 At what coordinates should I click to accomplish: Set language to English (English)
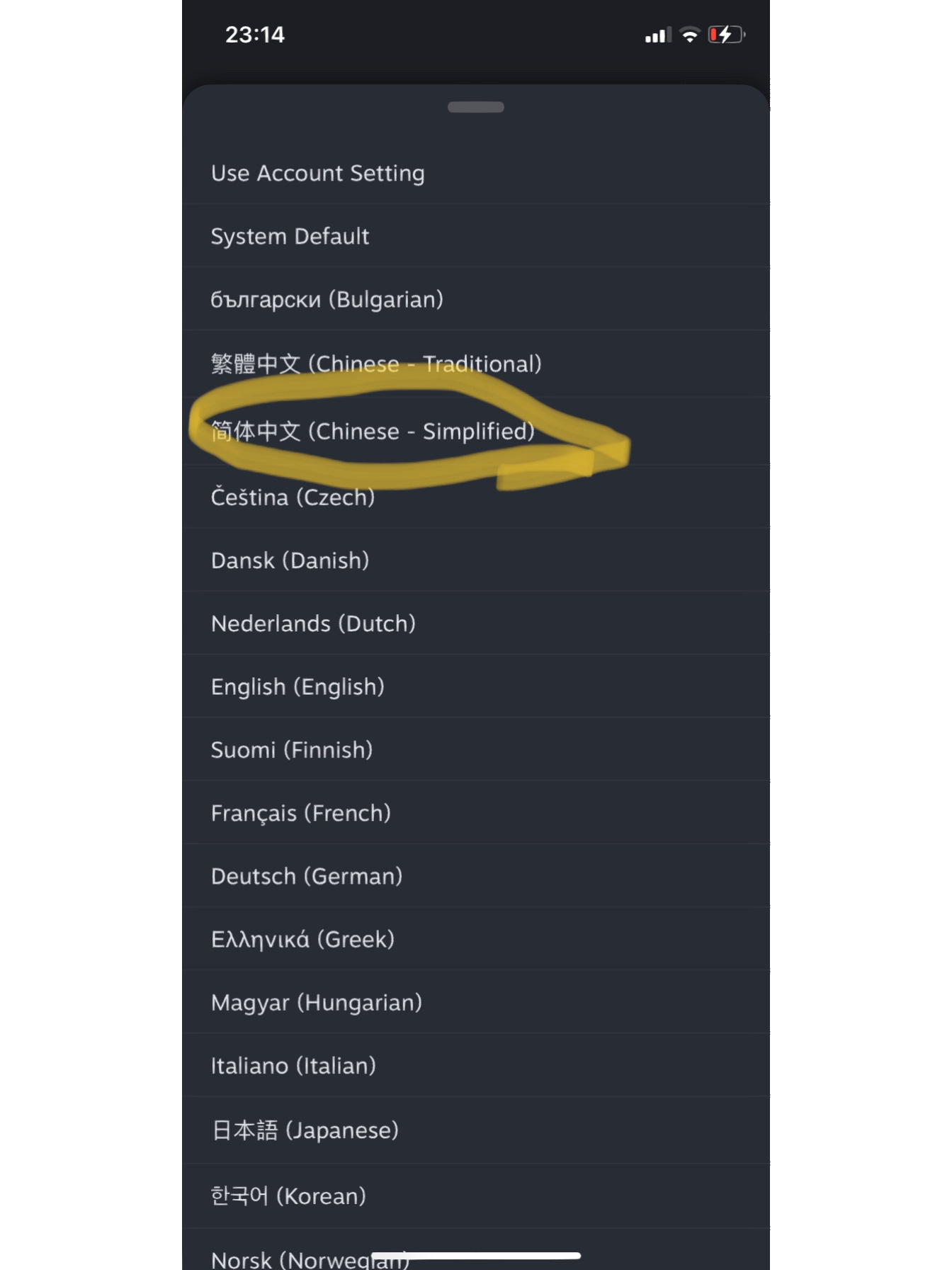point(476,686)
